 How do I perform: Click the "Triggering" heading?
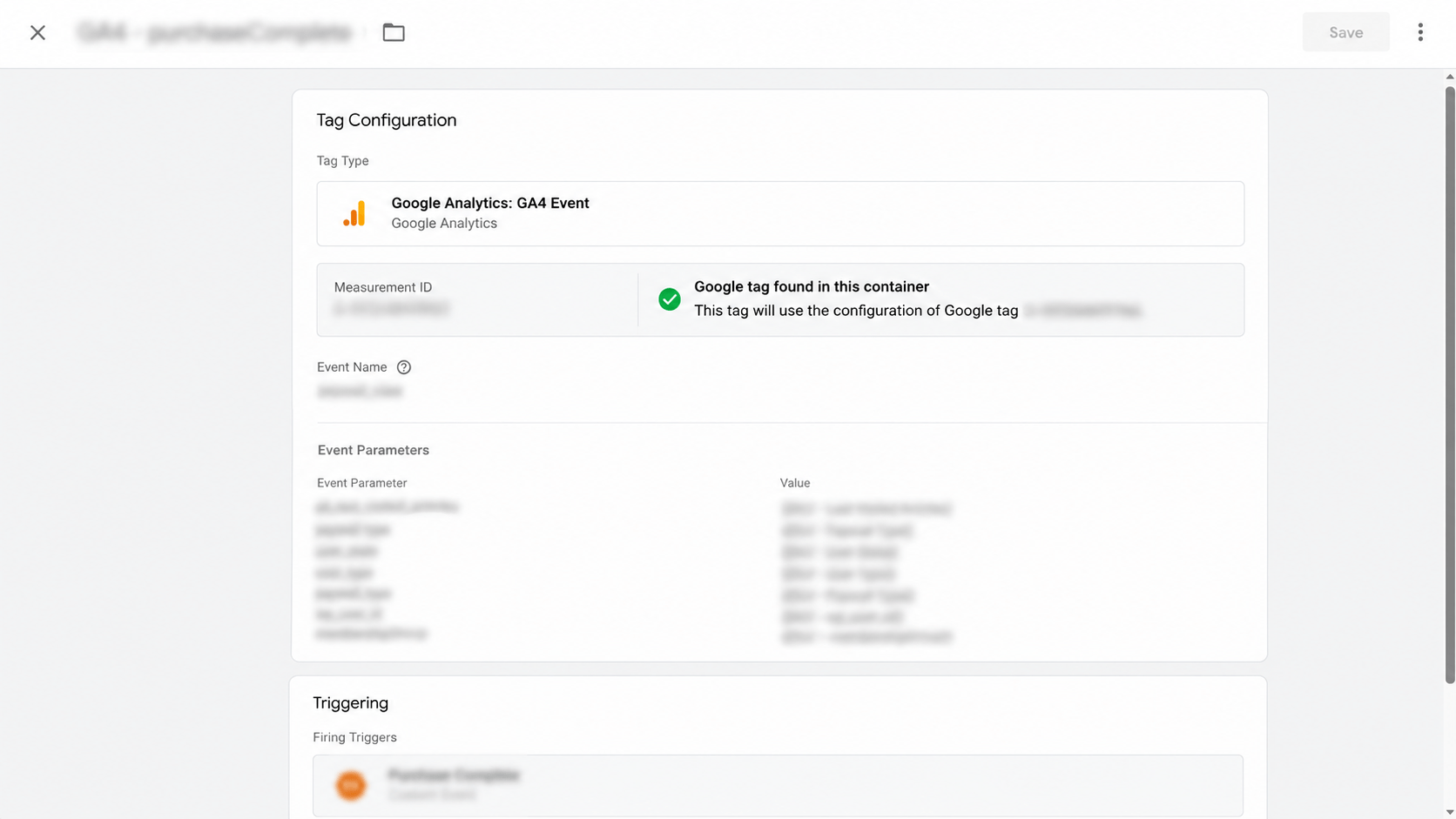[x=351, y=703]
